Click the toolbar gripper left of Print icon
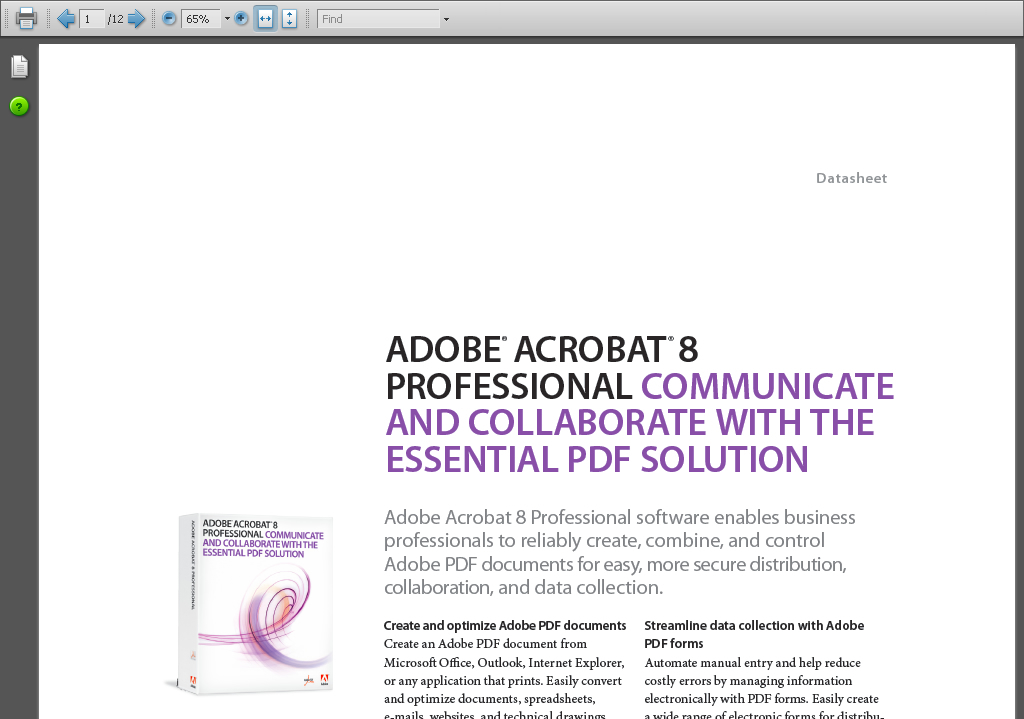The image size is (1024, 719). click(6, 19)
